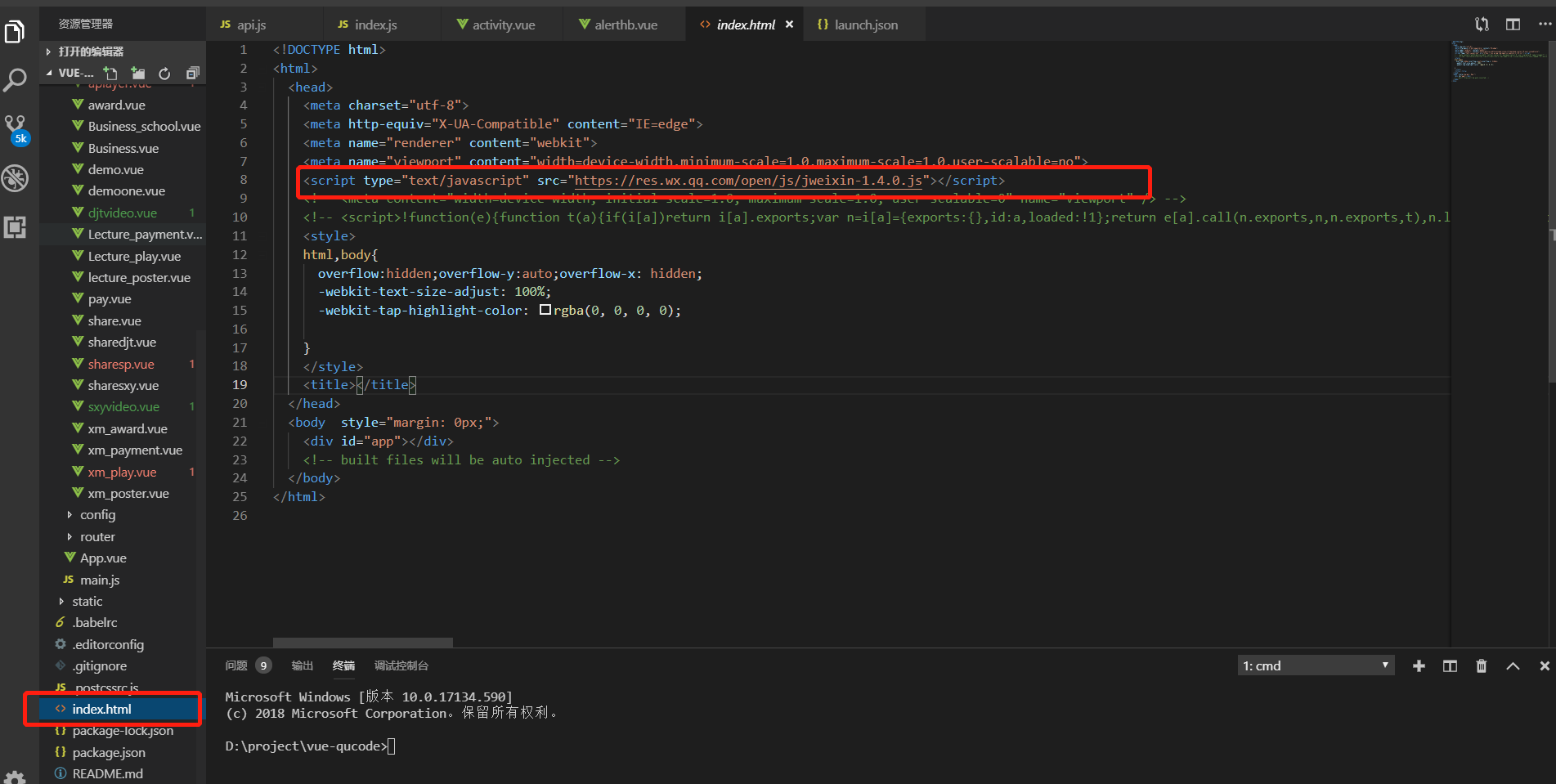Open share.vue file
This screenshot has width=1556, height=784.
point(114,321)
